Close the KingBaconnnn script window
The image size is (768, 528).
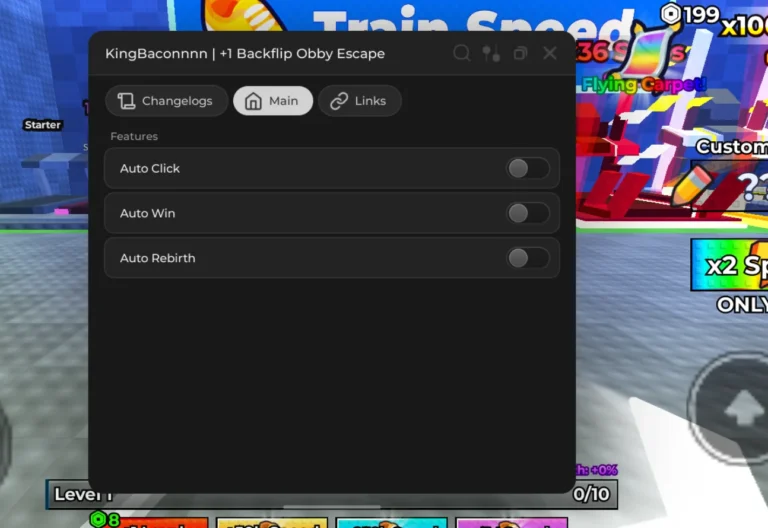[x=550, y=53]
